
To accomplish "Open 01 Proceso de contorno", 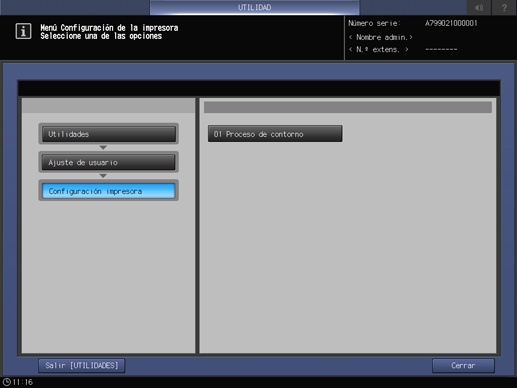I will (x=275, y=134).
